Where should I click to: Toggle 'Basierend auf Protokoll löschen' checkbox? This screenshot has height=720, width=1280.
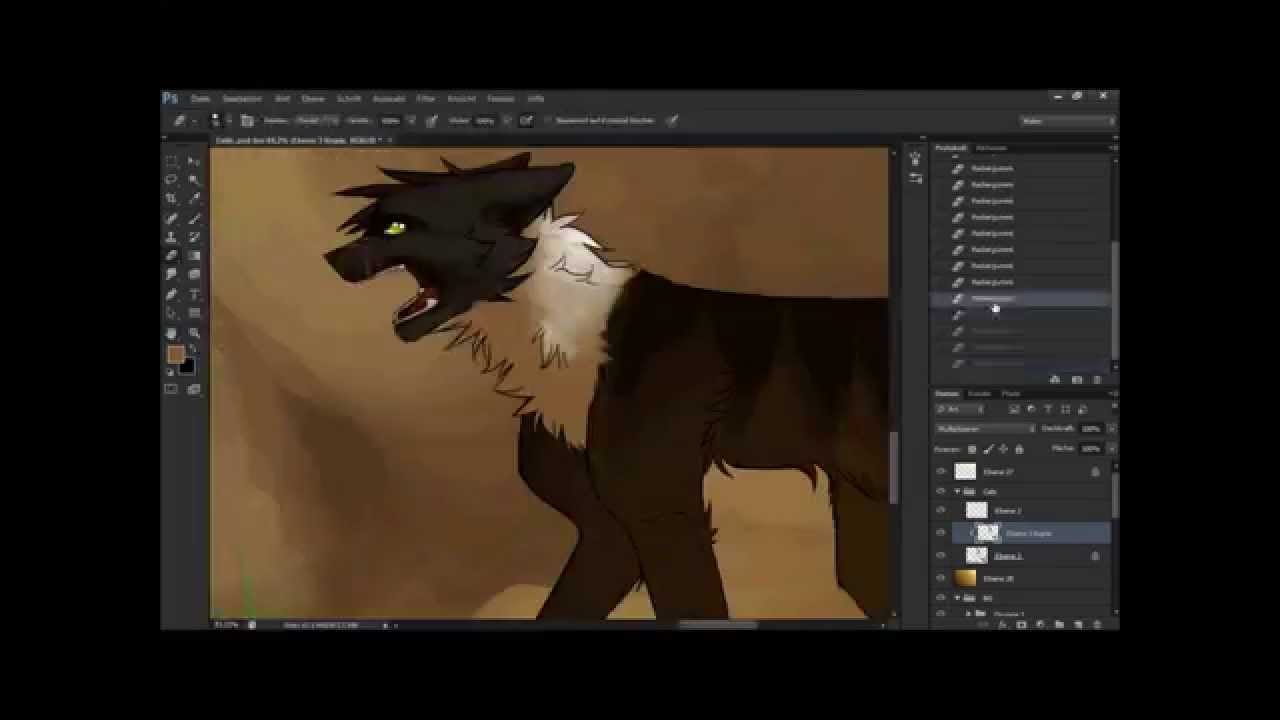(548, 121)
